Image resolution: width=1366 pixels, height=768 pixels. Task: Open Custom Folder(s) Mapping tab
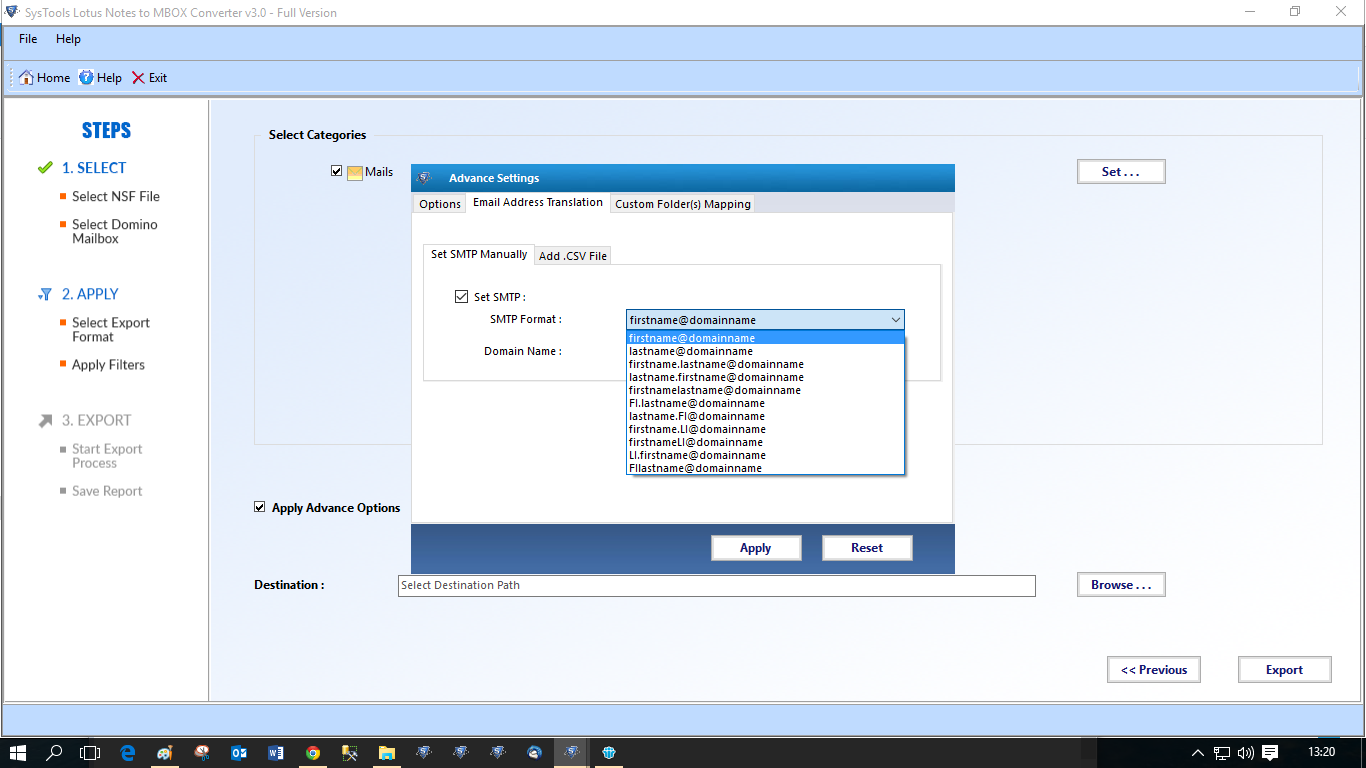[683, 204]
